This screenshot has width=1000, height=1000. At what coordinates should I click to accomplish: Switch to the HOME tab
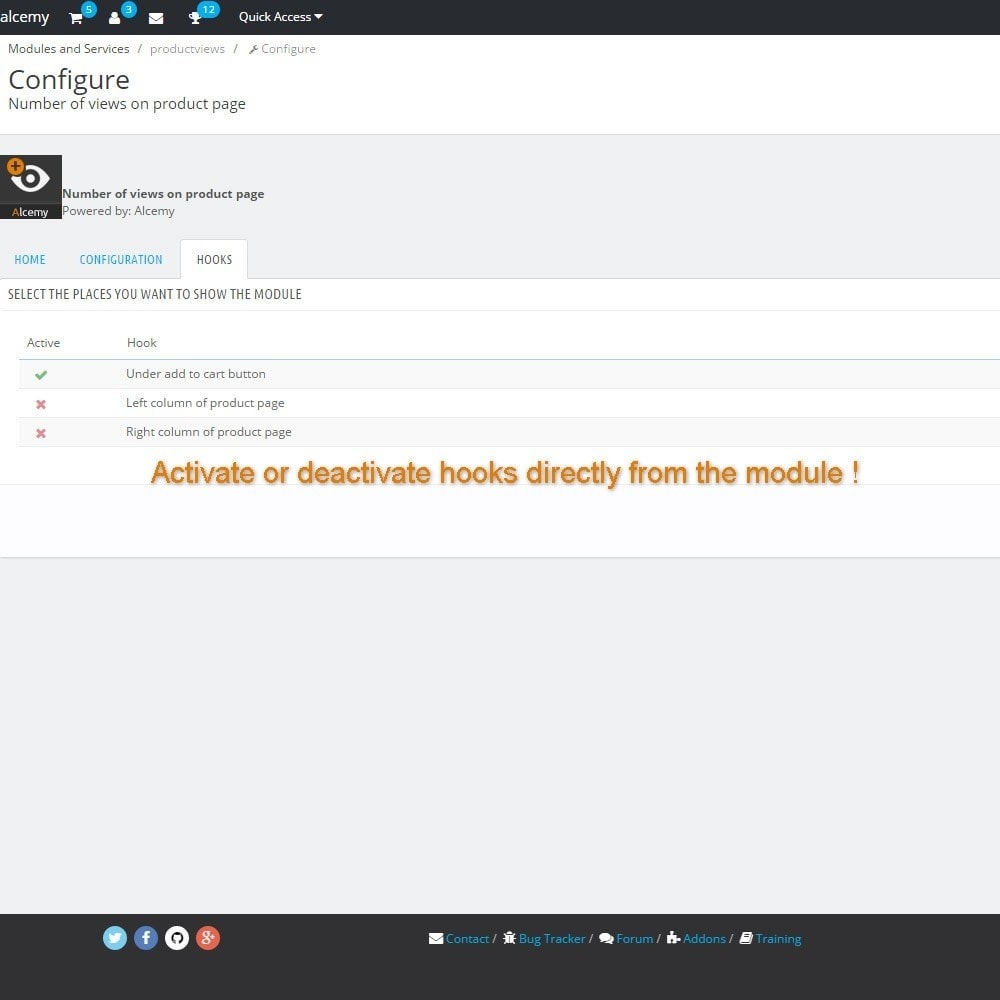30,260
